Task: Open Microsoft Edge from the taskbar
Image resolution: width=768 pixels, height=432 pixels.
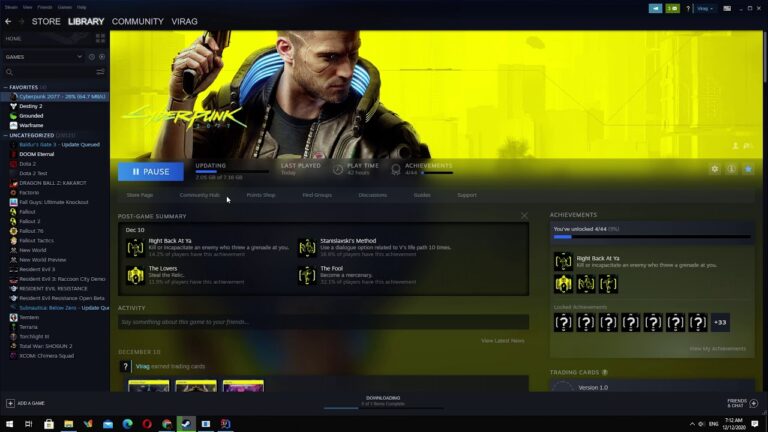Action: tap(127, 424)
